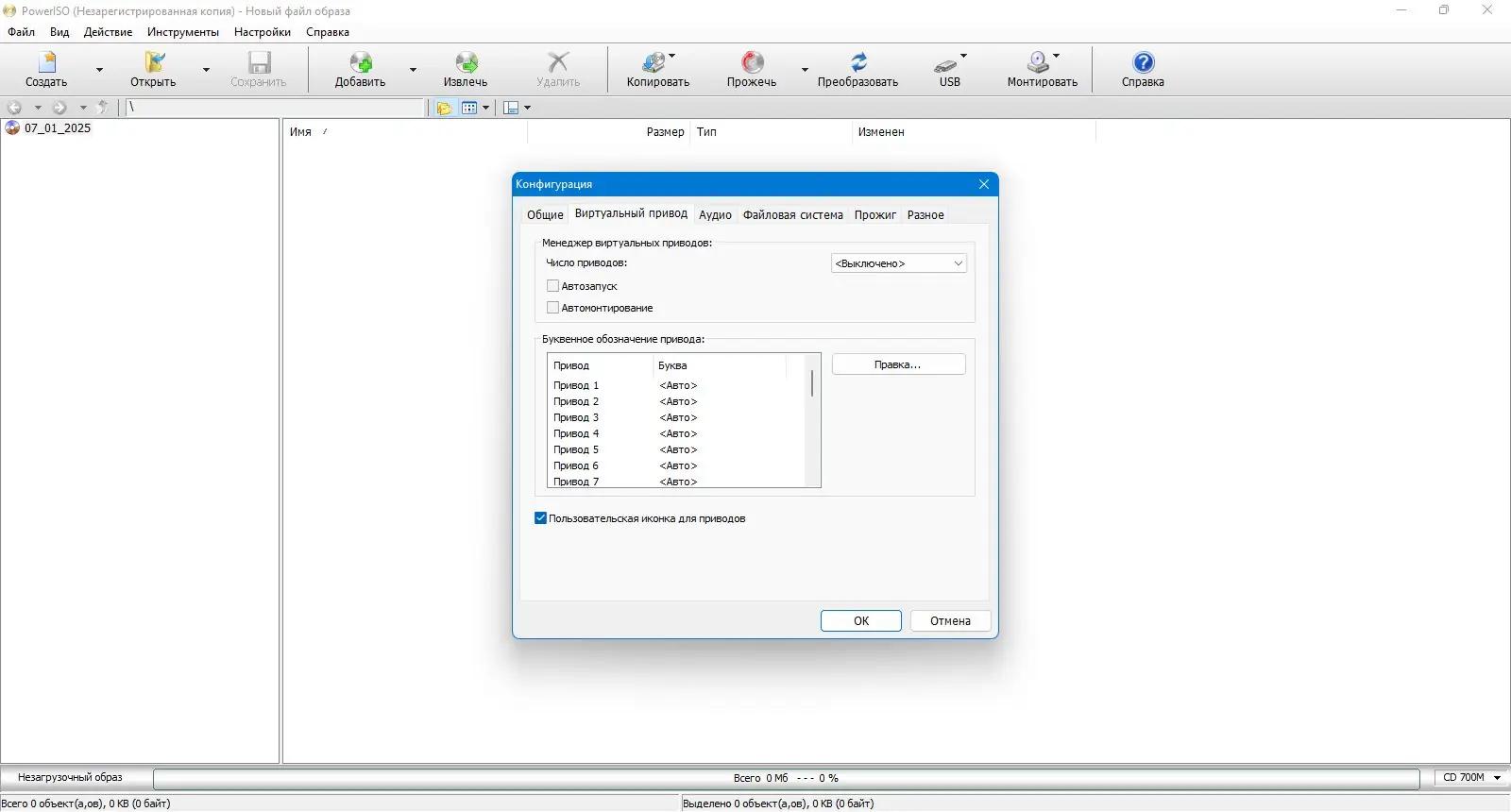
Task: Click the OK button
Action: pyautogui.click(x=861, y=621)
